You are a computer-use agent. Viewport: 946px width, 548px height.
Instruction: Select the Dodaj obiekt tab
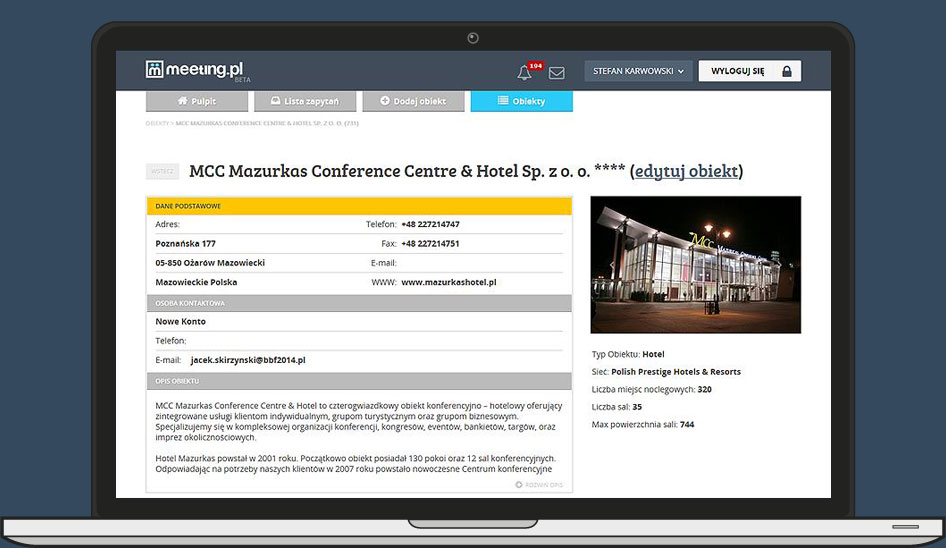click(x=413, y=101)
